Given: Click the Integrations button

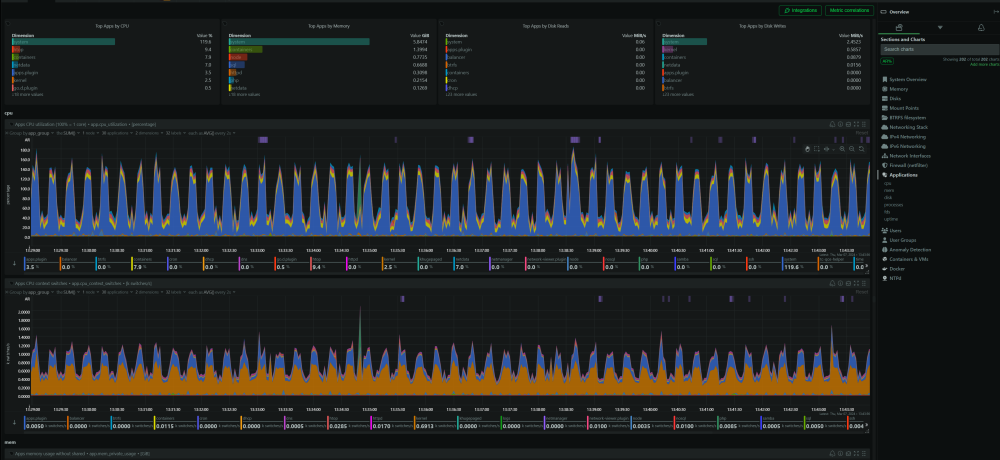Looking at the screenshot, I should (800, 10).
